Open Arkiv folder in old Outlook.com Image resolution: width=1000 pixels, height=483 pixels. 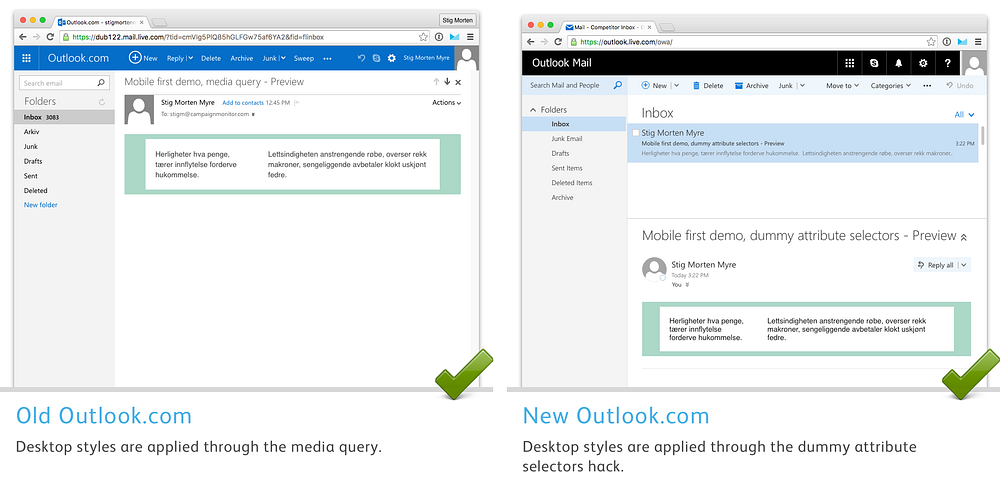[32, 132]
